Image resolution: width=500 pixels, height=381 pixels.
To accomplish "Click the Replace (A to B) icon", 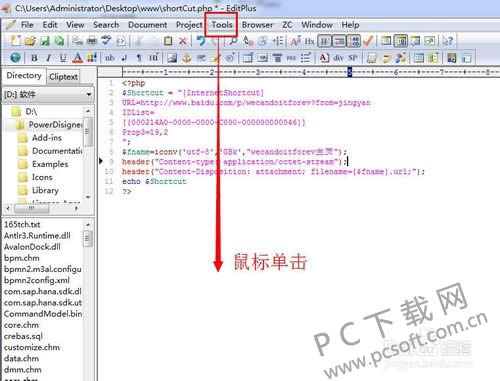I will pos(248,41).
